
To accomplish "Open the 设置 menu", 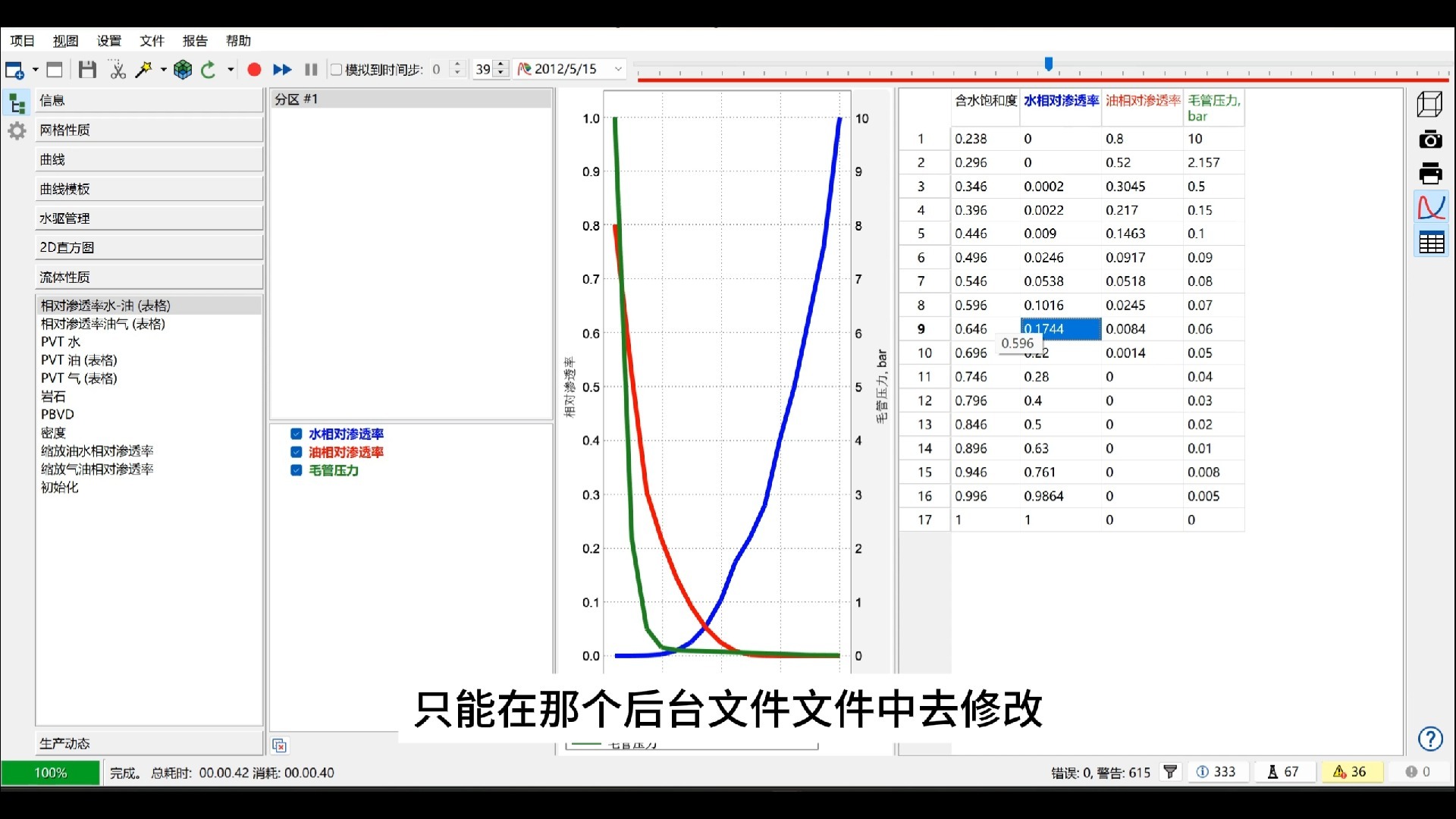I will [x=109, y=41].
